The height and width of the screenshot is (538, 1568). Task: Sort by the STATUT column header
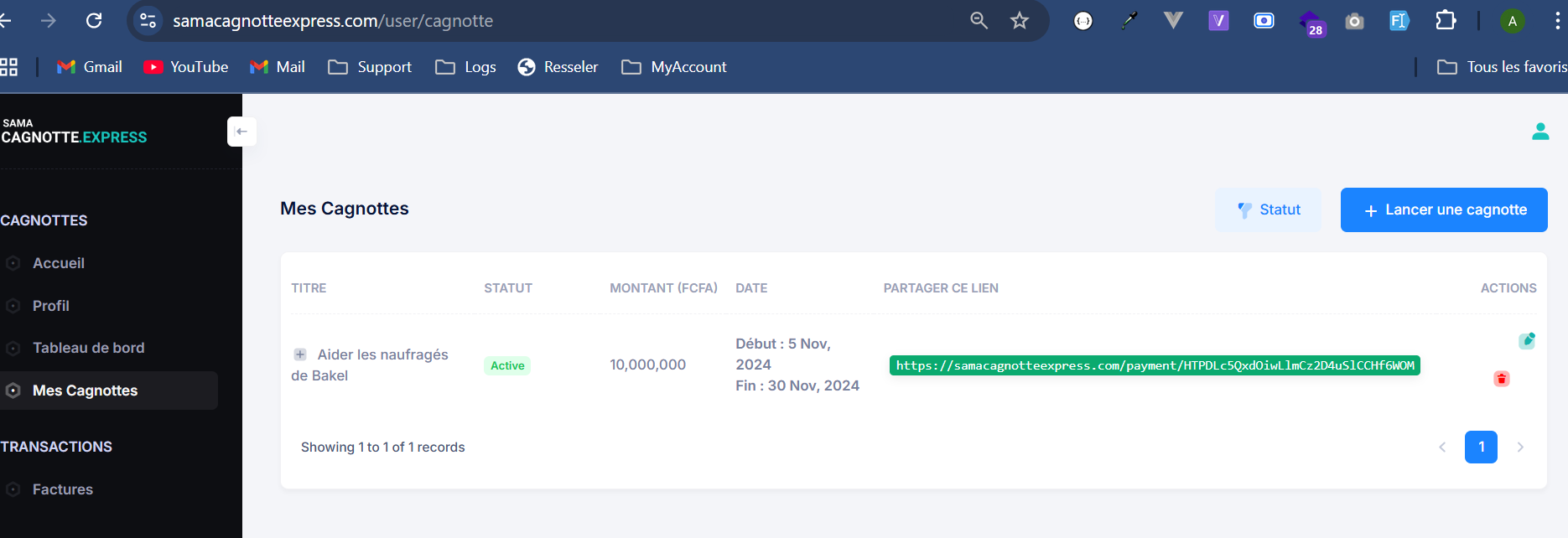coord(508,288)
